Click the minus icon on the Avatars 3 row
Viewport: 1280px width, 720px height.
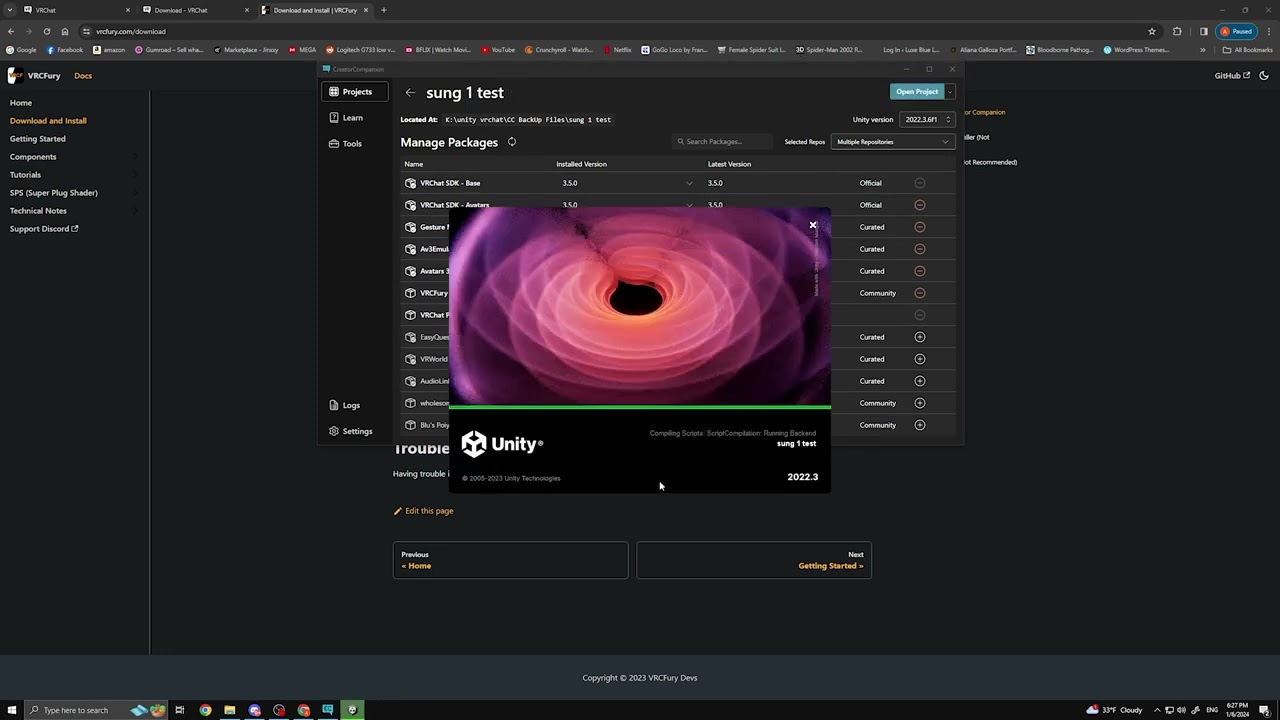tap(920, 271)
